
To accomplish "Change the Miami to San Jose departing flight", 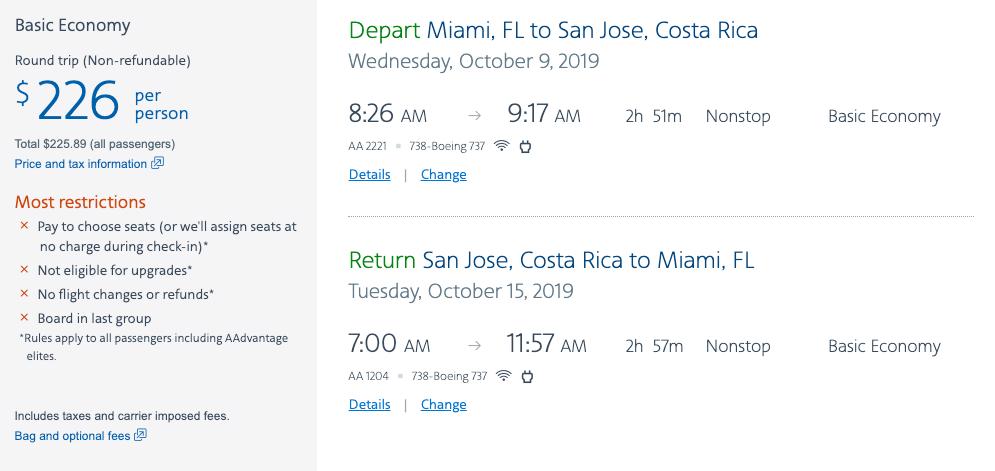I will click(x=443, y=174).
